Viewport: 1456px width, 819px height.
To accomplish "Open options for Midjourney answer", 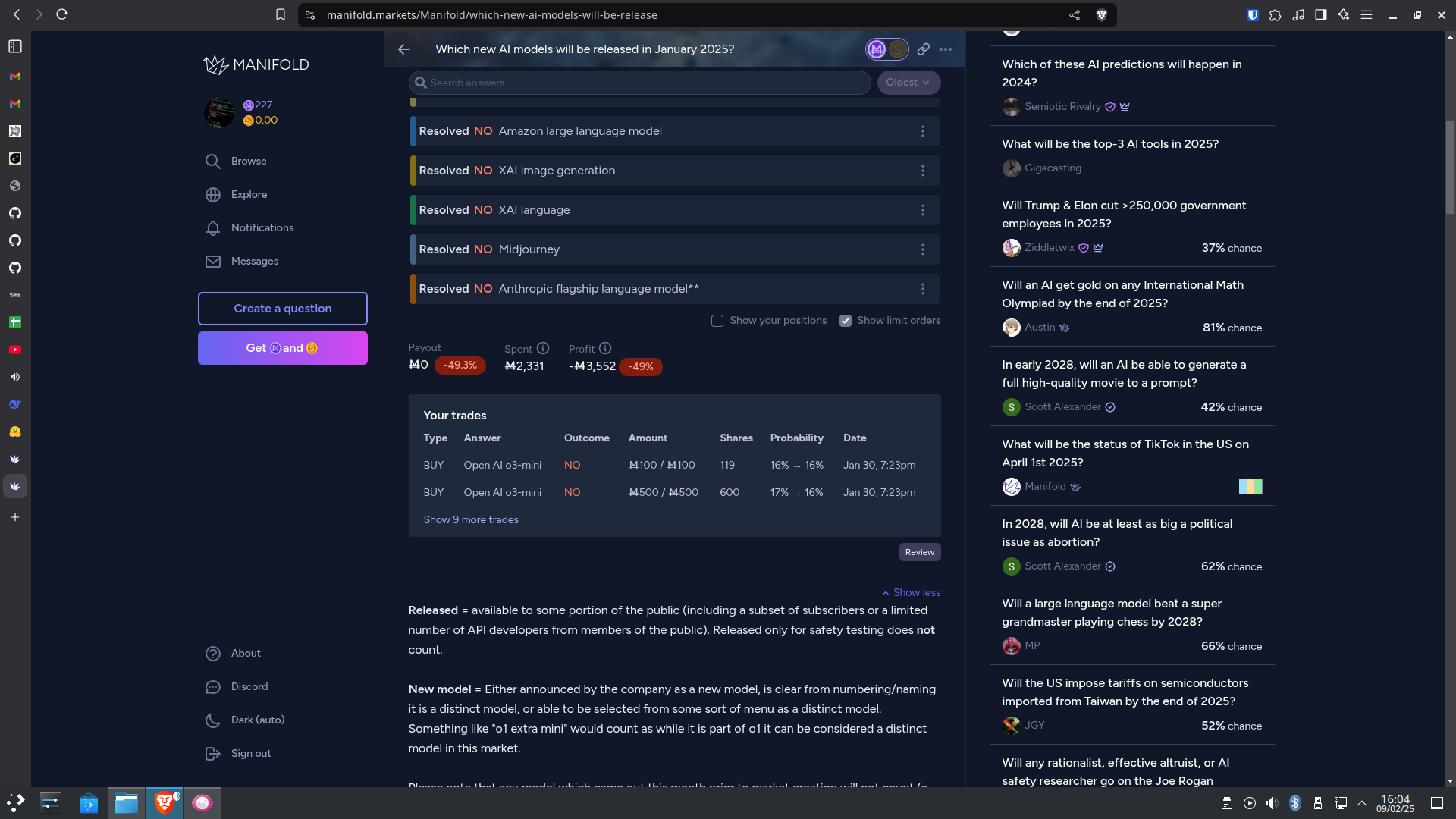I will 923,249.
